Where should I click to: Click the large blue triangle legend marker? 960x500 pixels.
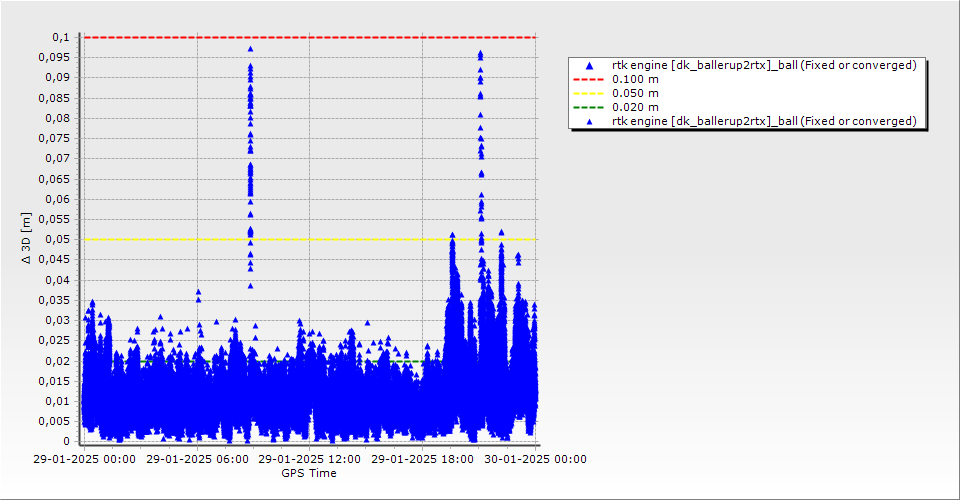point(589,65)
